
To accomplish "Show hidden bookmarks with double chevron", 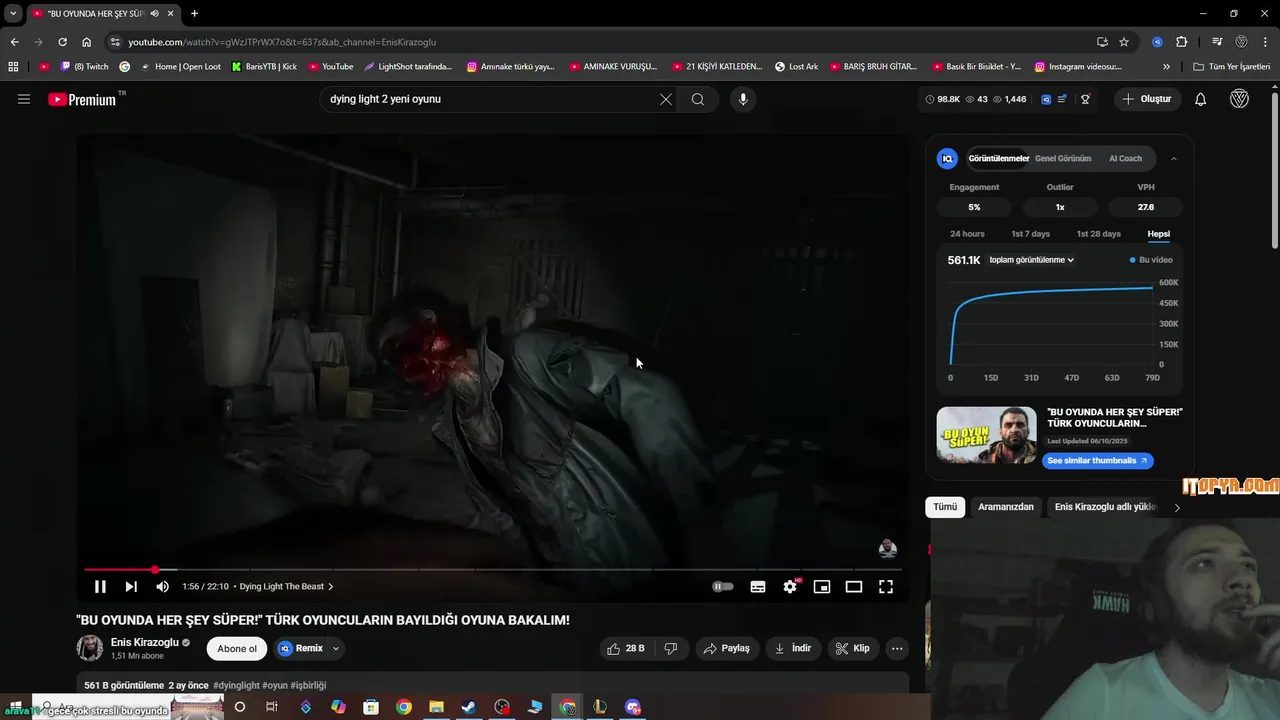I will point(1166,67).
